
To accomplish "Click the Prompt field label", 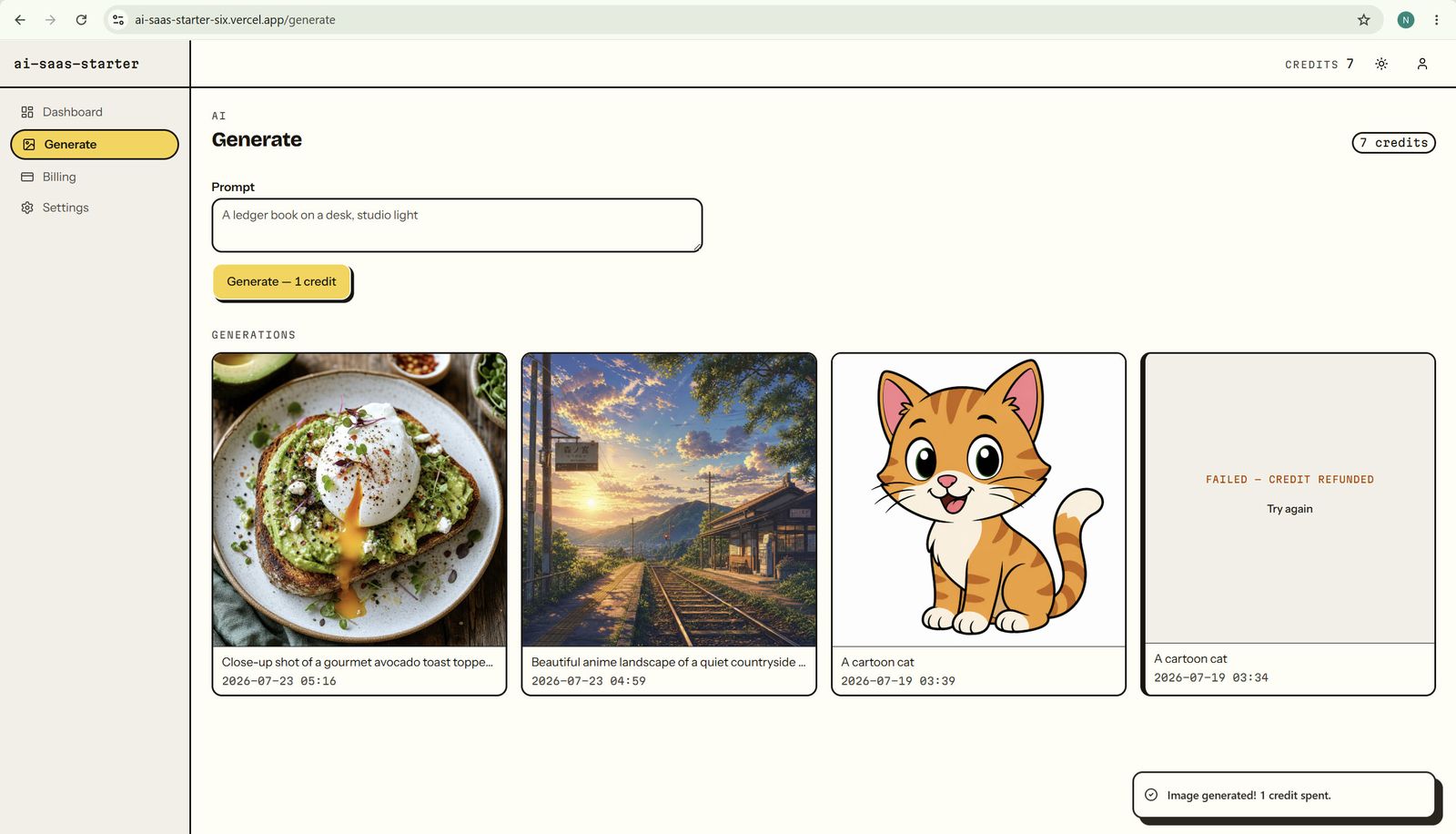I will point(233,187).
